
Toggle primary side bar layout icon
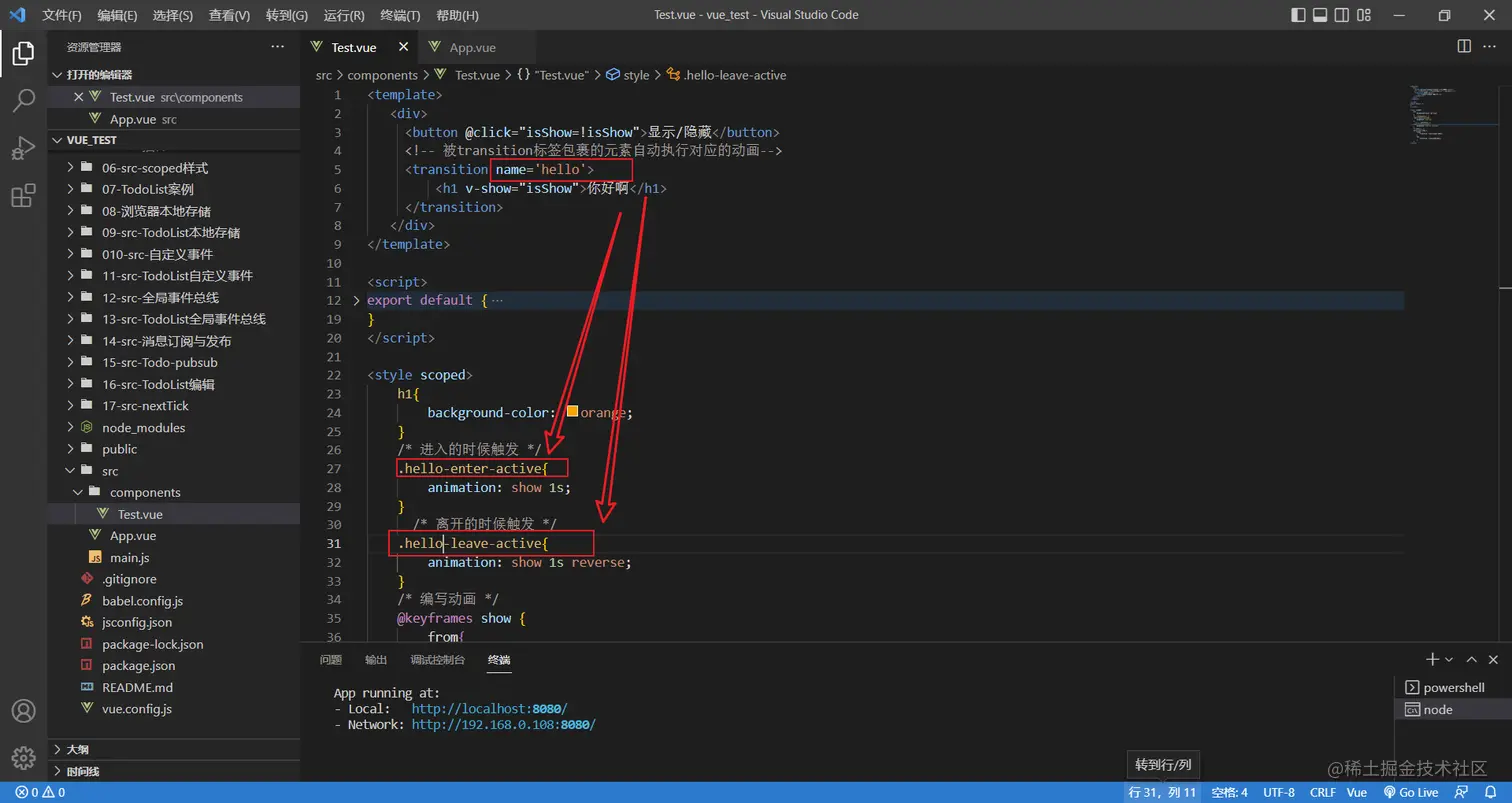[1298, 15]
